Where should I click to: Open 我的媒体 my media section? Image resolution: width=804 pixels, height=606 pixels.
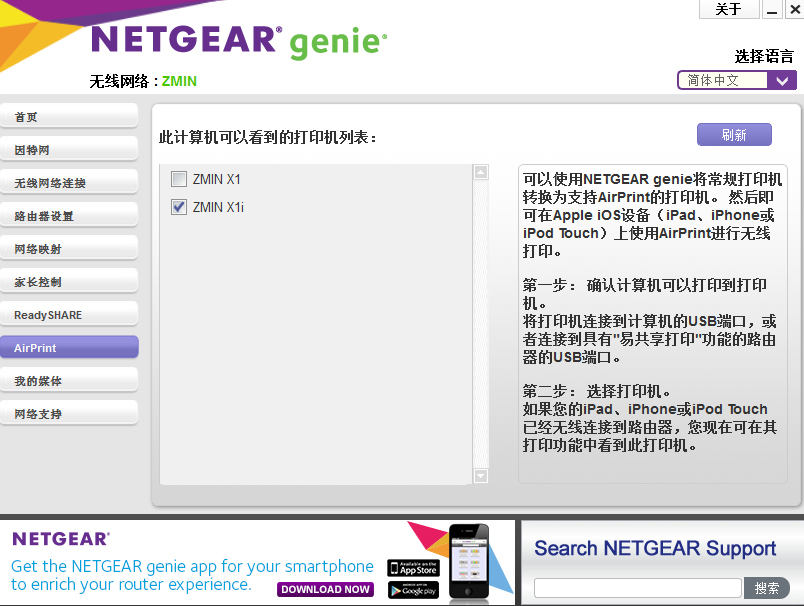coord(69,380)
